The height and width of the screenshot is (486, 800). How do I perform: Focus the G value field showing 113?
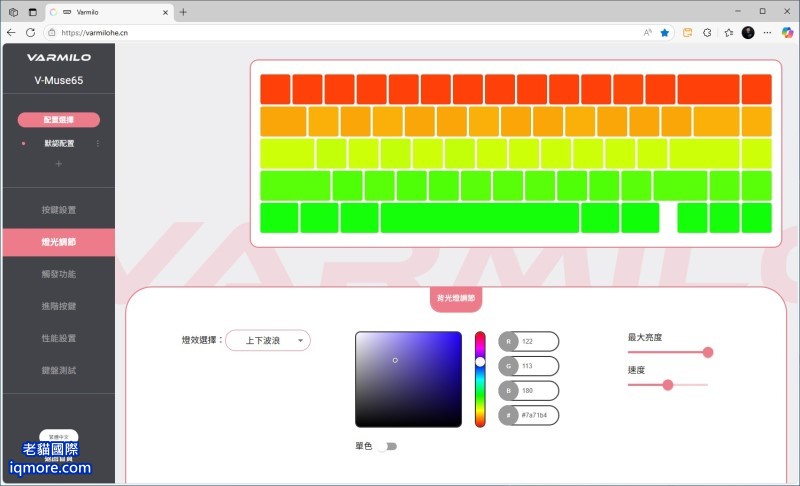[529, 366]
